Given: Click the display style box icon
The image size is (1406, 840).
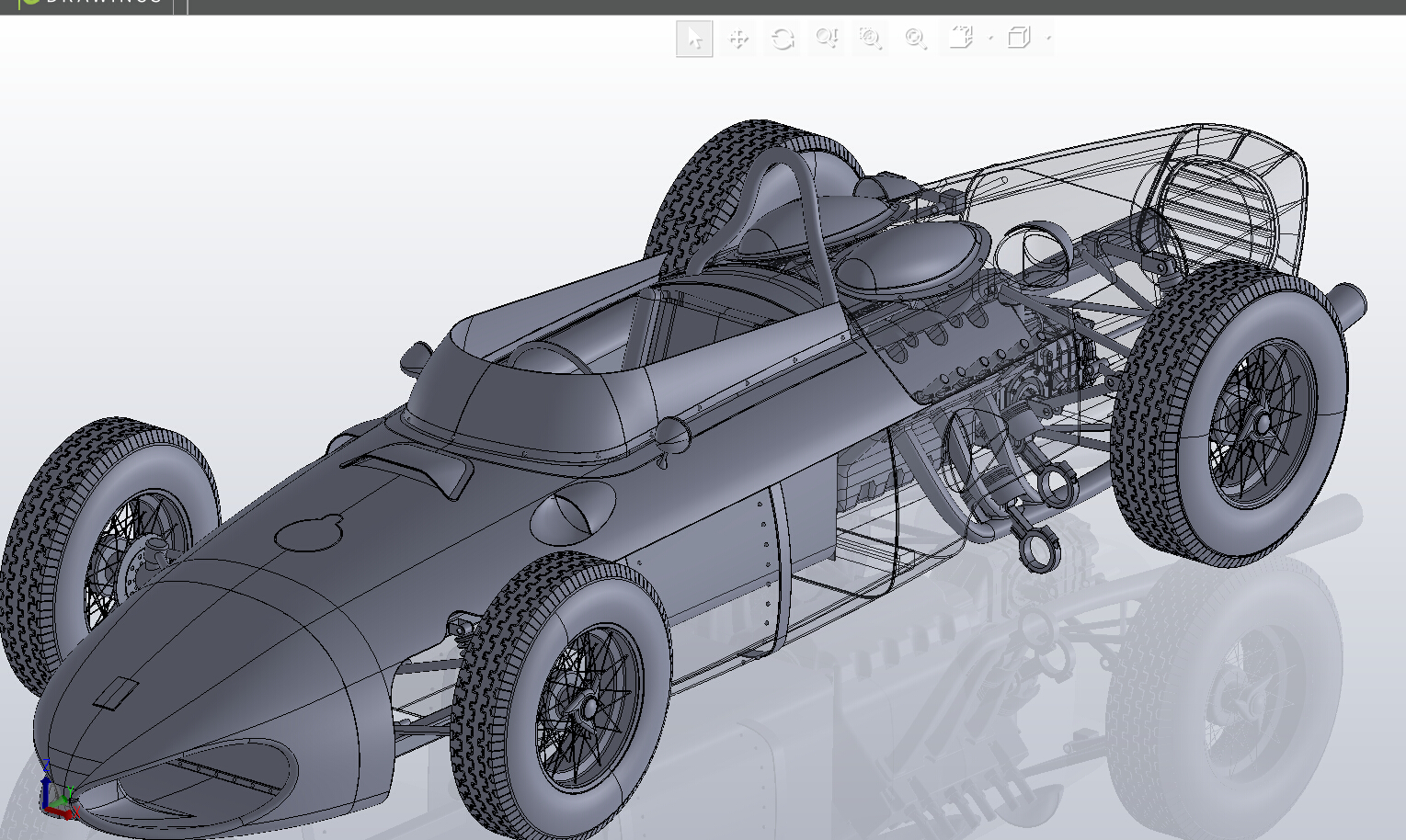Looking at the screenshot, I should point(1019,38).
